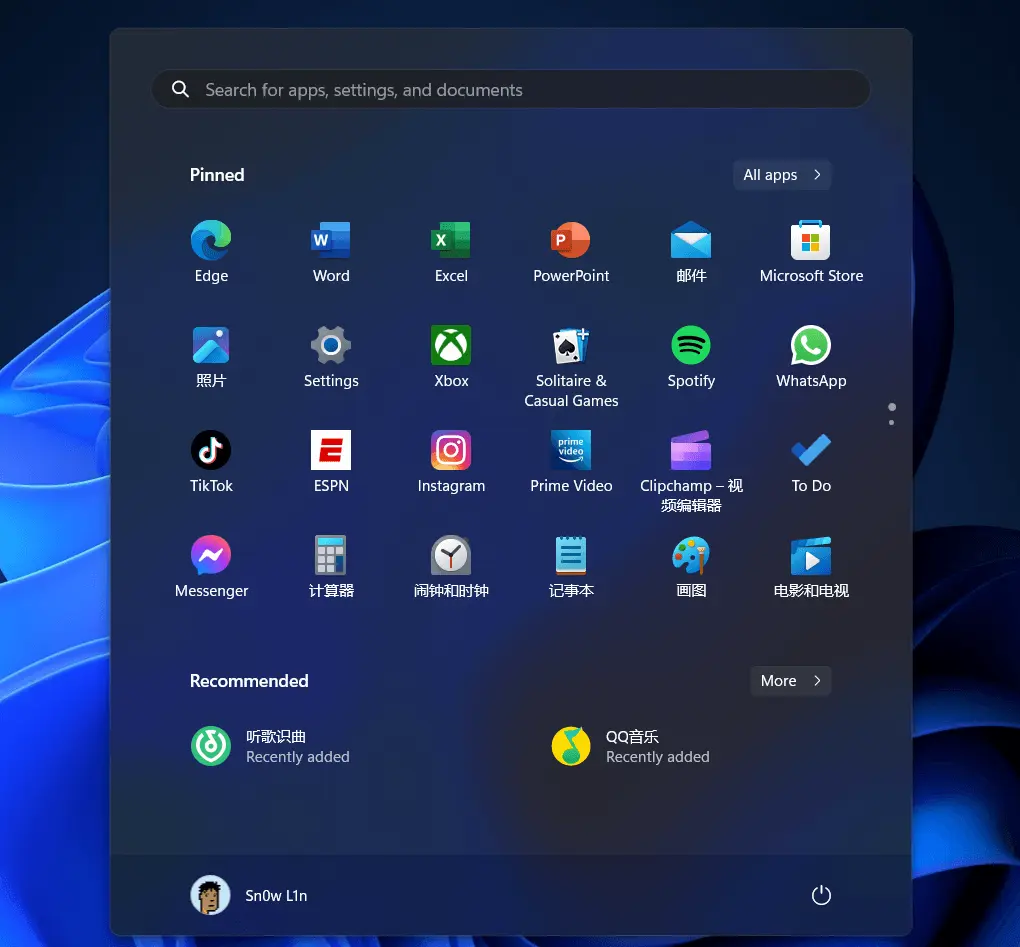Start PowerPoint from pinned apps
The image size is (1020, 947).
click(x=571, y=251)
